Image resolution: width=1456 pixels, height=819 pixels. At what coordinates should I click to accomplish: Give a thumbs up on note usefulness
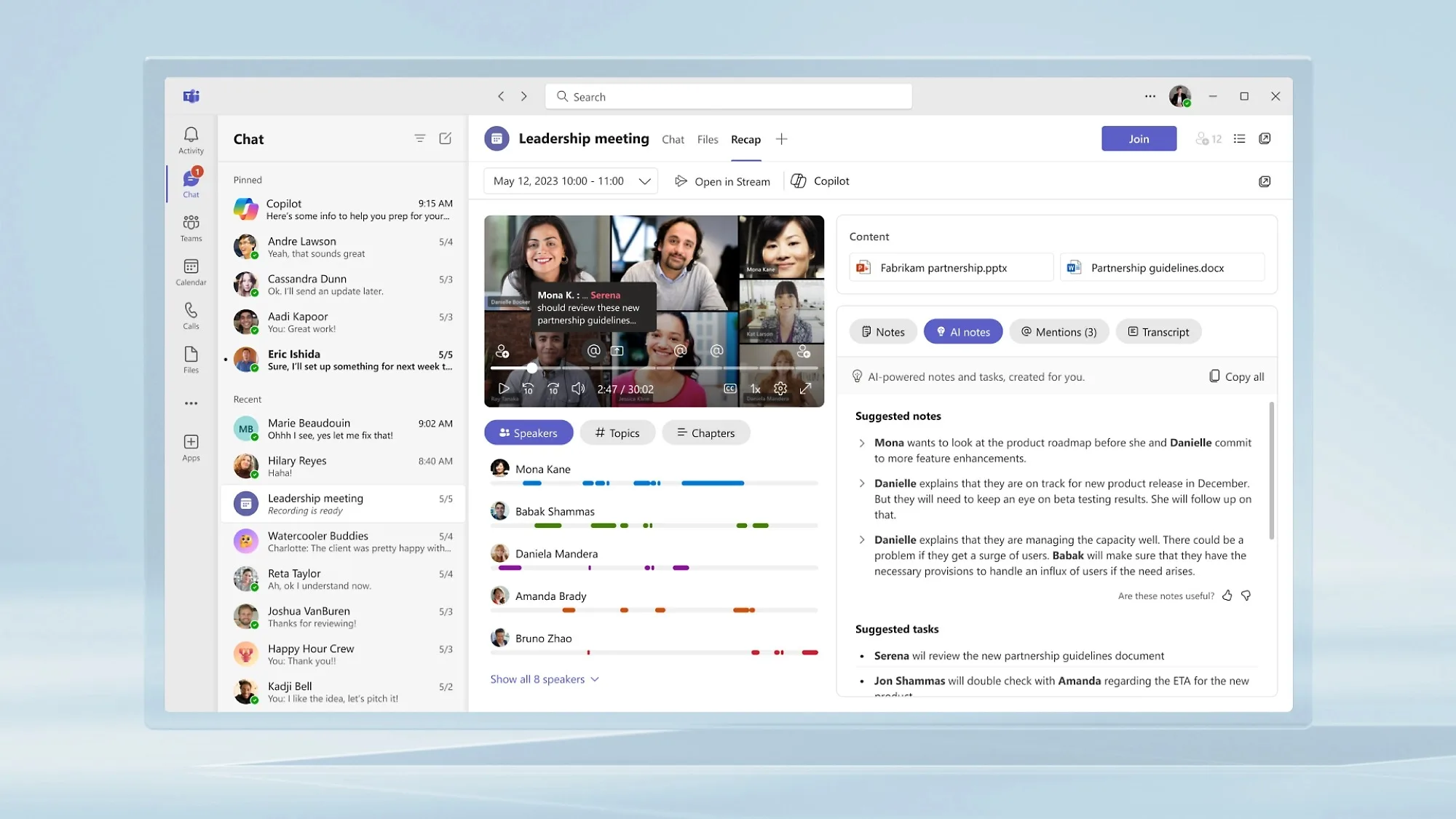pos(1227,596)
